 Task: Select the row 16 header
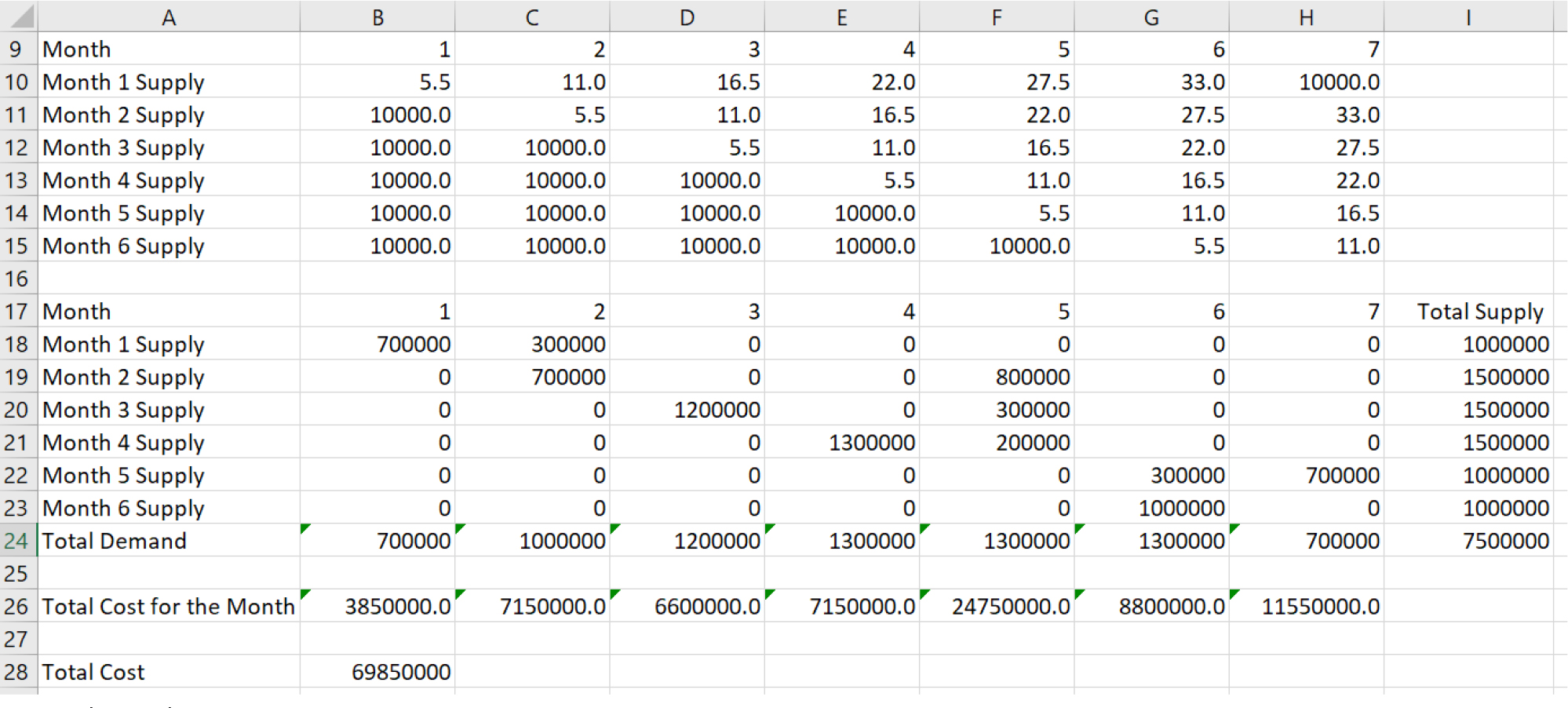coord(17,279)
